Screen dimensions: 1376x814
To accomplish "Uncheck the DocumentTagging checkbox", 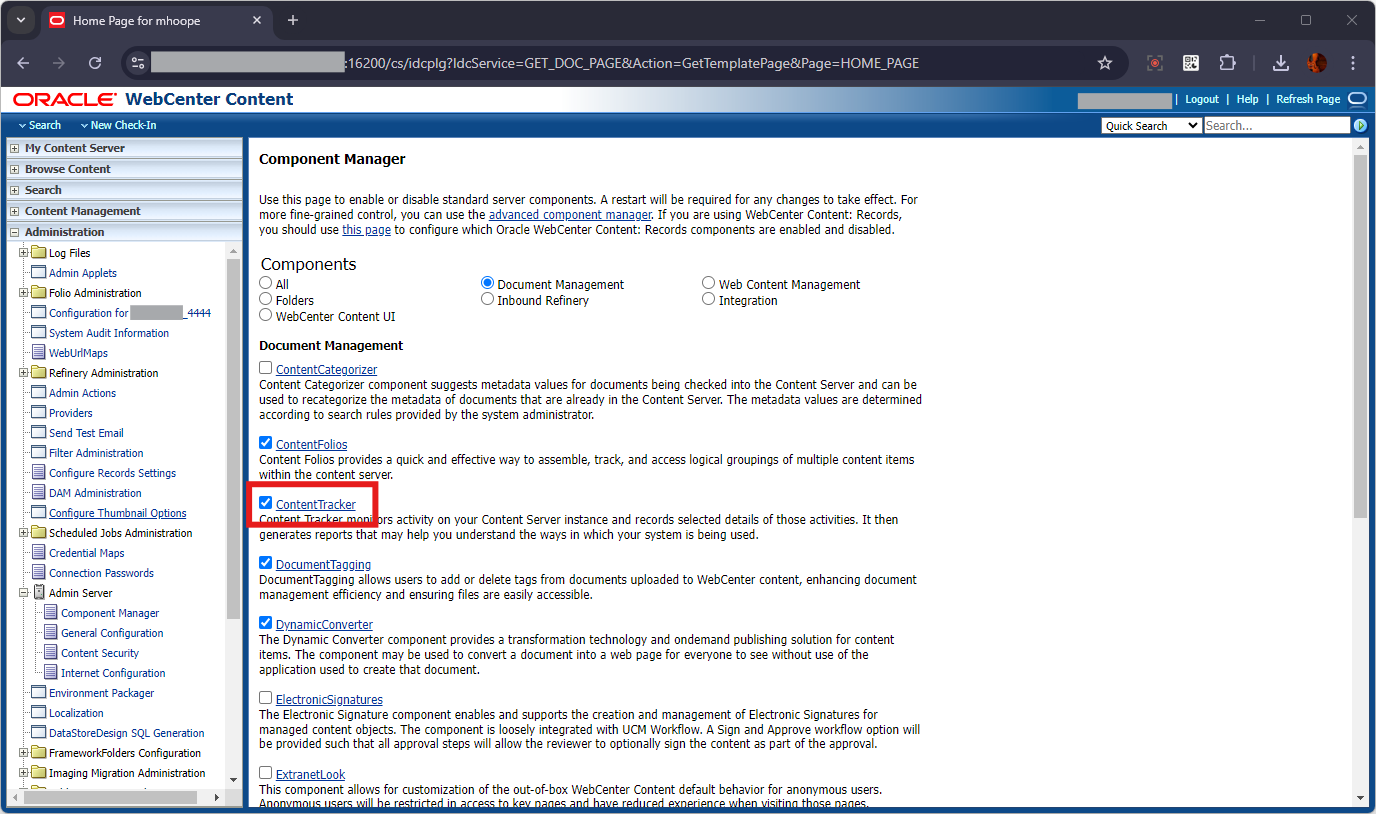I will click(x=266, y=563).
